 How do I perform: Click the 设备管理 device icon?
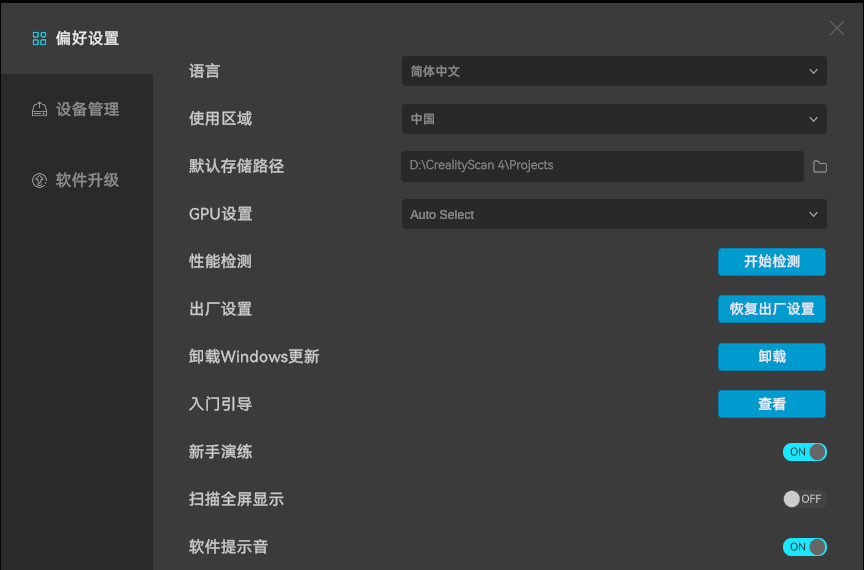click(x=40, y=110)
